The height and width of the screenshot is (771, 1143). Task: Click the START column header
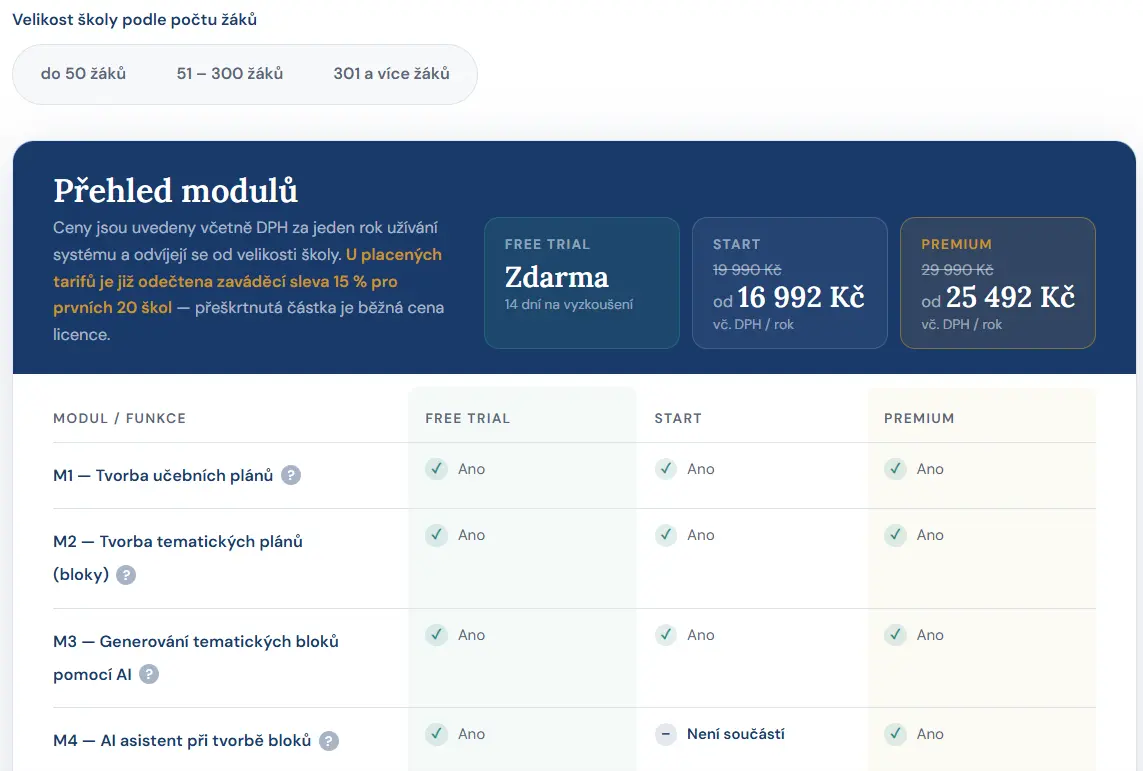click(678, 418)
